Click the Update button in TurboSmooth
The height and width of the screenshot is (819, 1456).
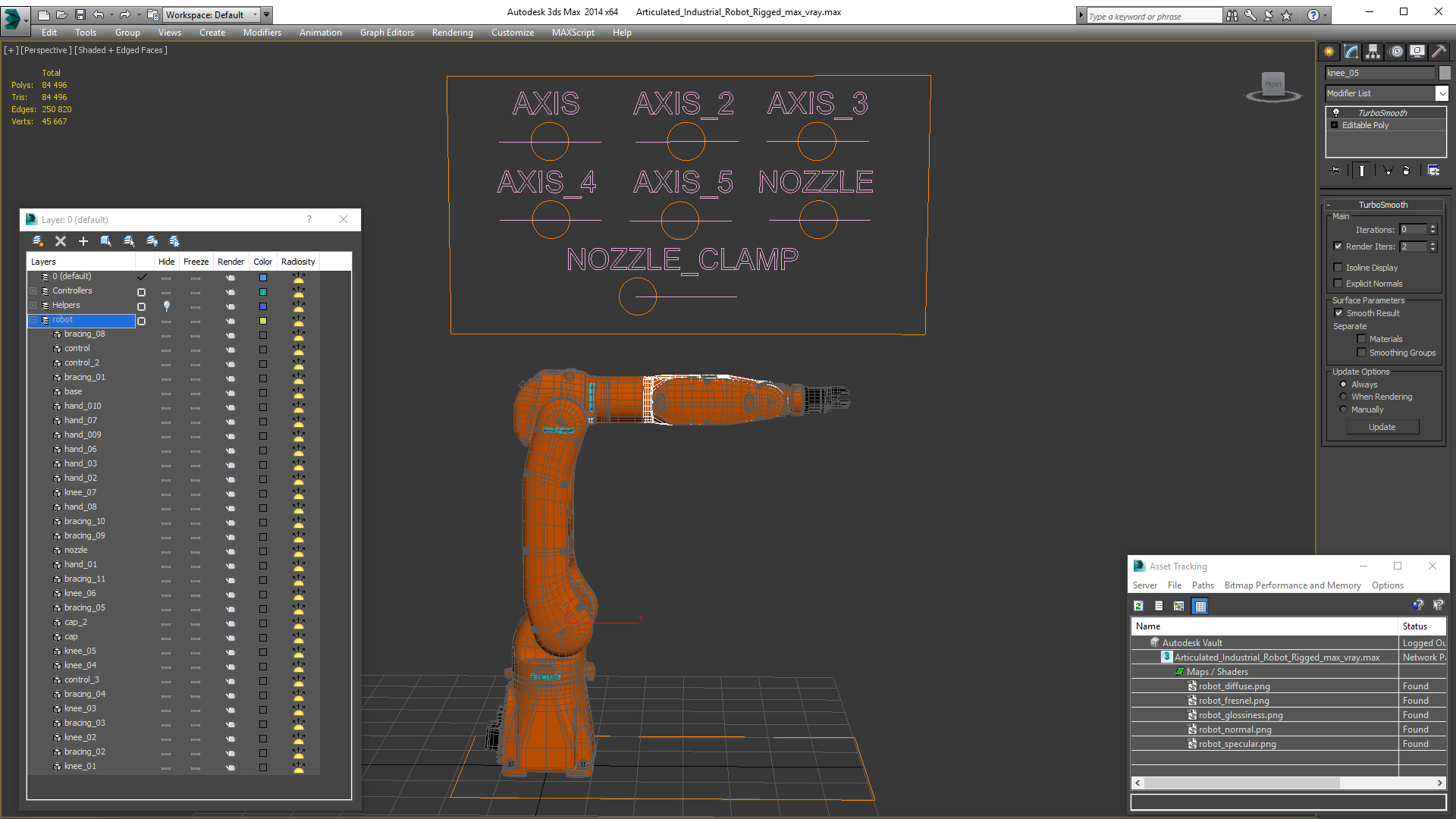coord(1382,427)
